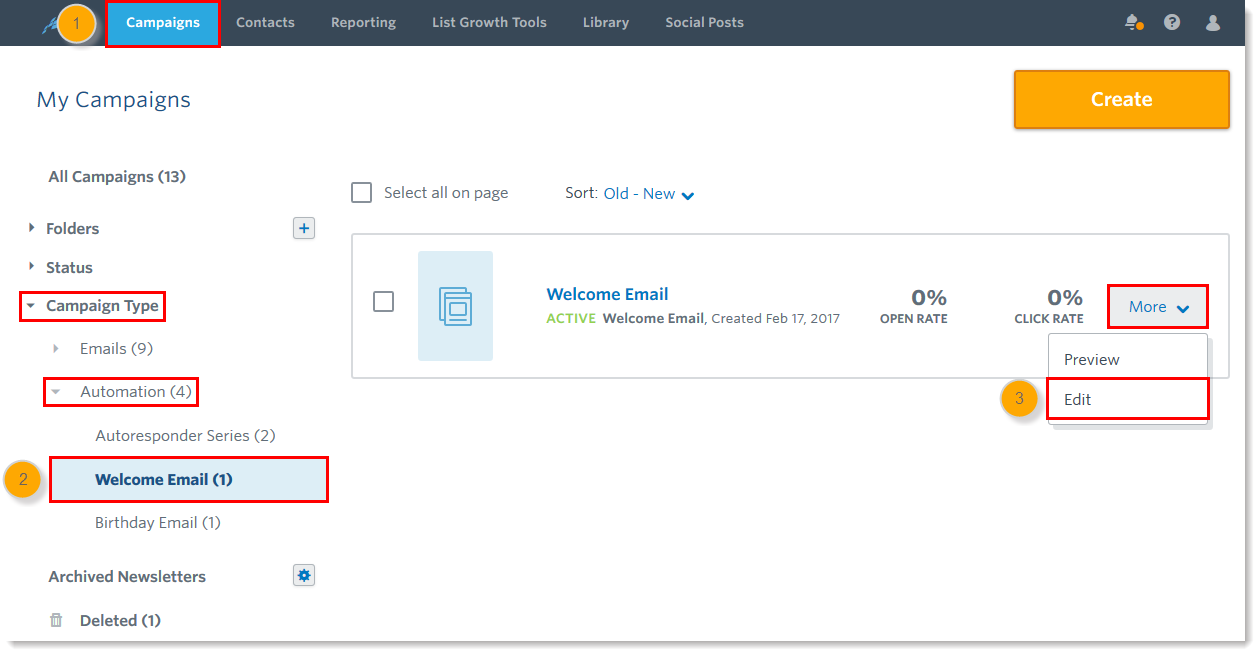Go to the Contacts tab
This screenshot has height=656, width=1260.
coord(265,22)
